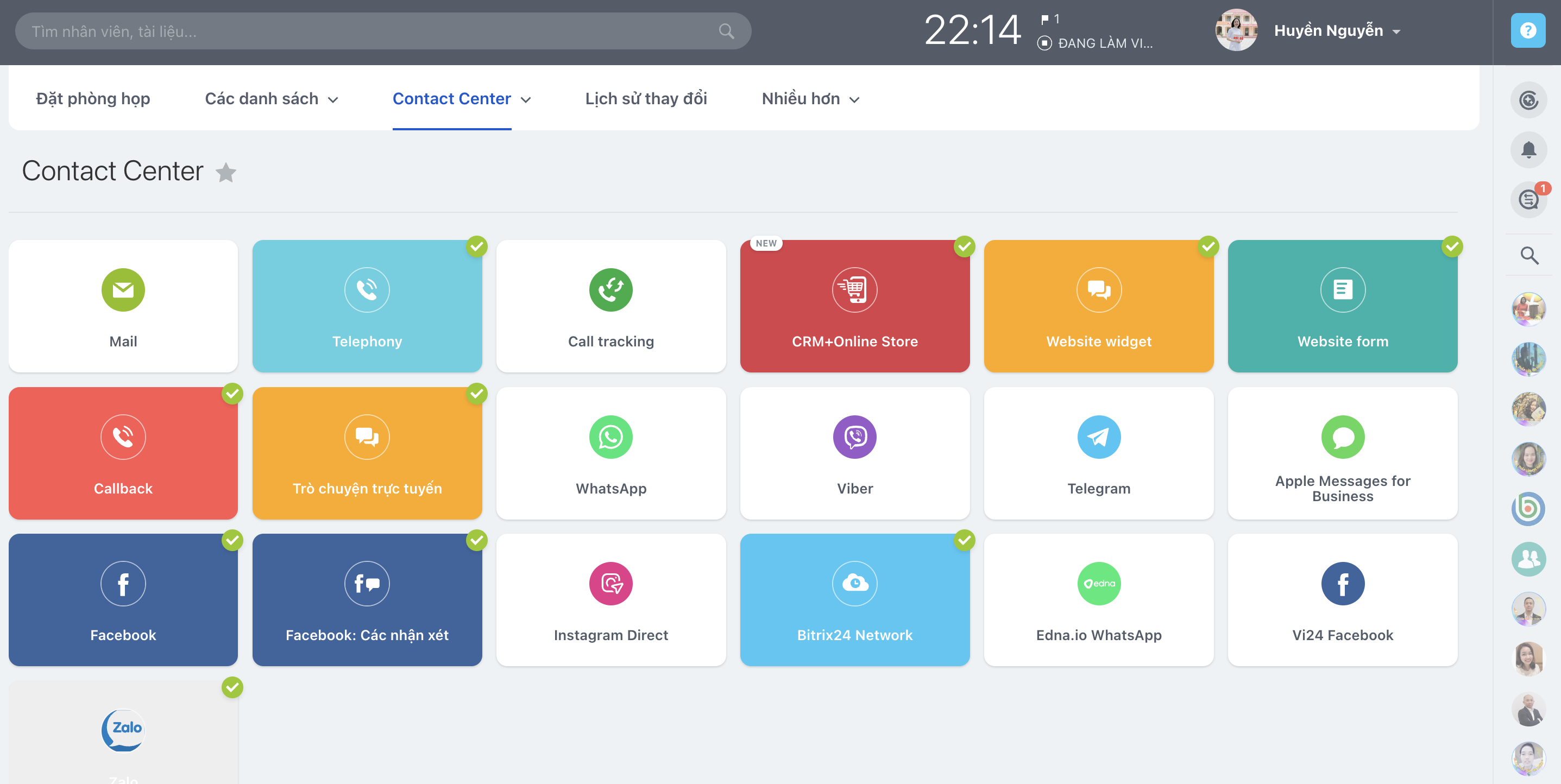Open the Bitrix24 logo contact in sidebar
This screenshot has height=784, width=1561.
(x=1528, y=508)
